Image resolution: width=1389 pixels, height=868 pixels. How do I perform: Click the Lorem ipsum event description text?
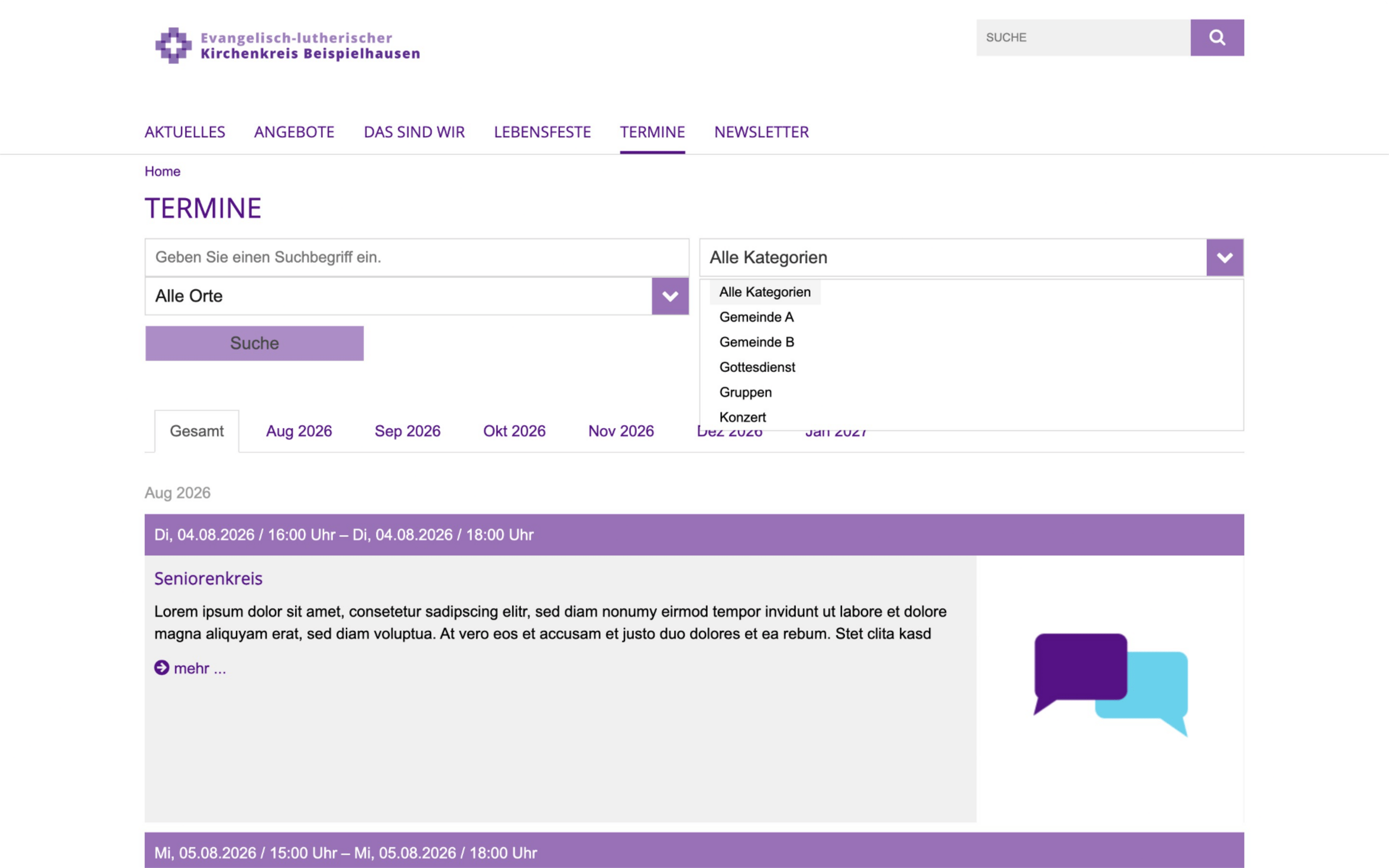550,623
